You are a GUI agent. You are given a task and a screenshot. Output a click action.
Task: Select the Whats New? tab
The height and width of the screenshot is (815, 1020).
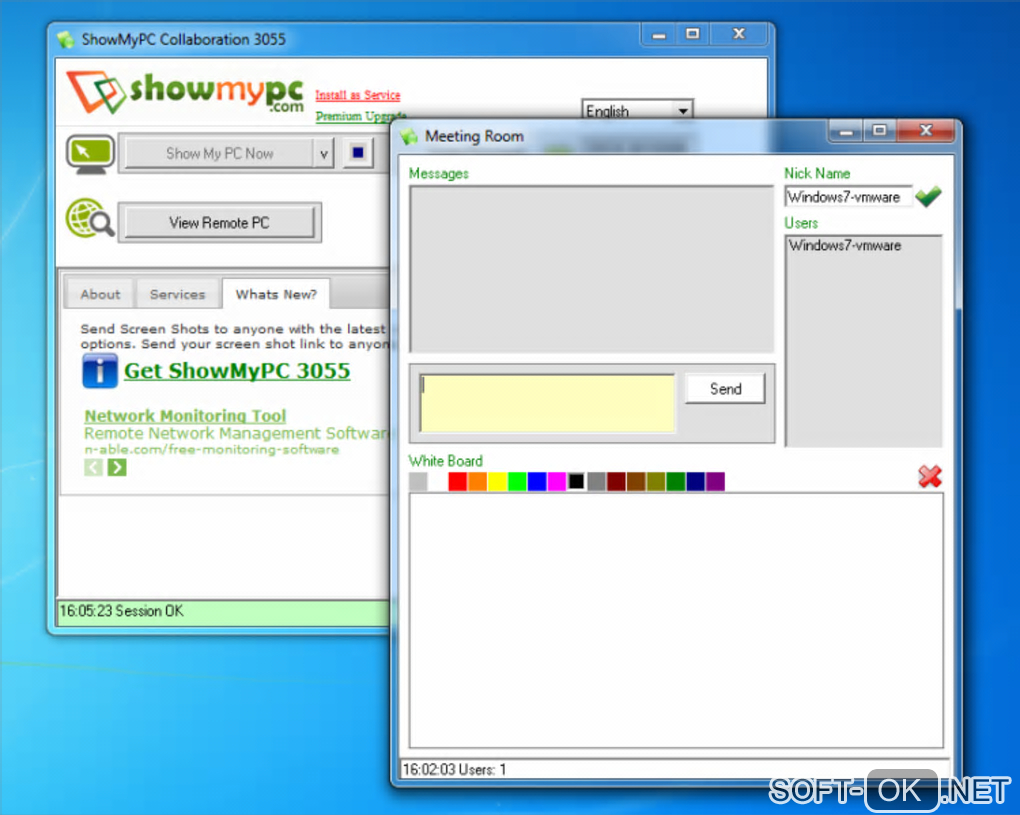pyautogui.click(x=276, y=294)
